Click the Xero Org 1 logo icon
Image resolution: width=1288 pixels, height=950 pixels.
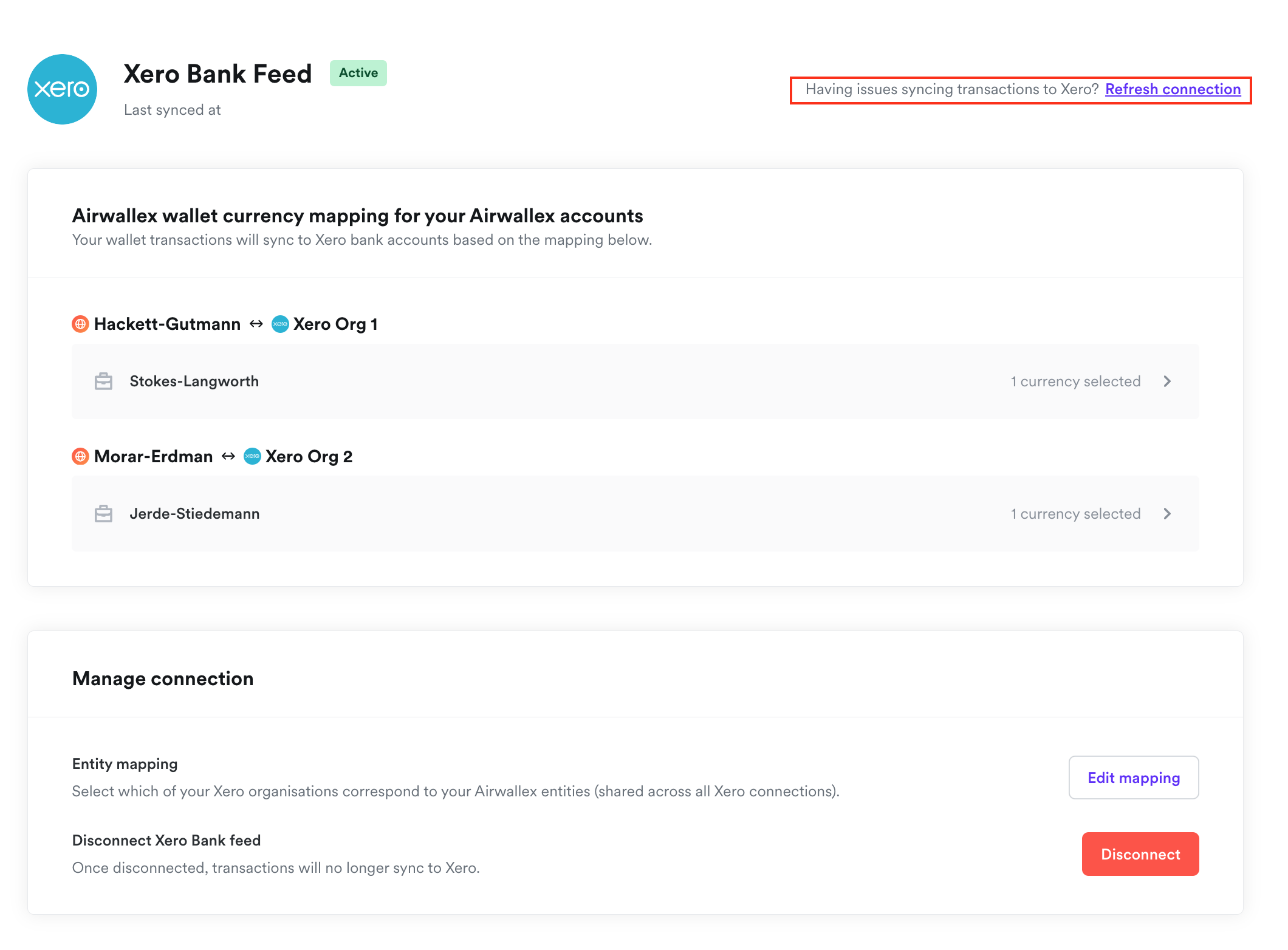[x=280, y=324]
